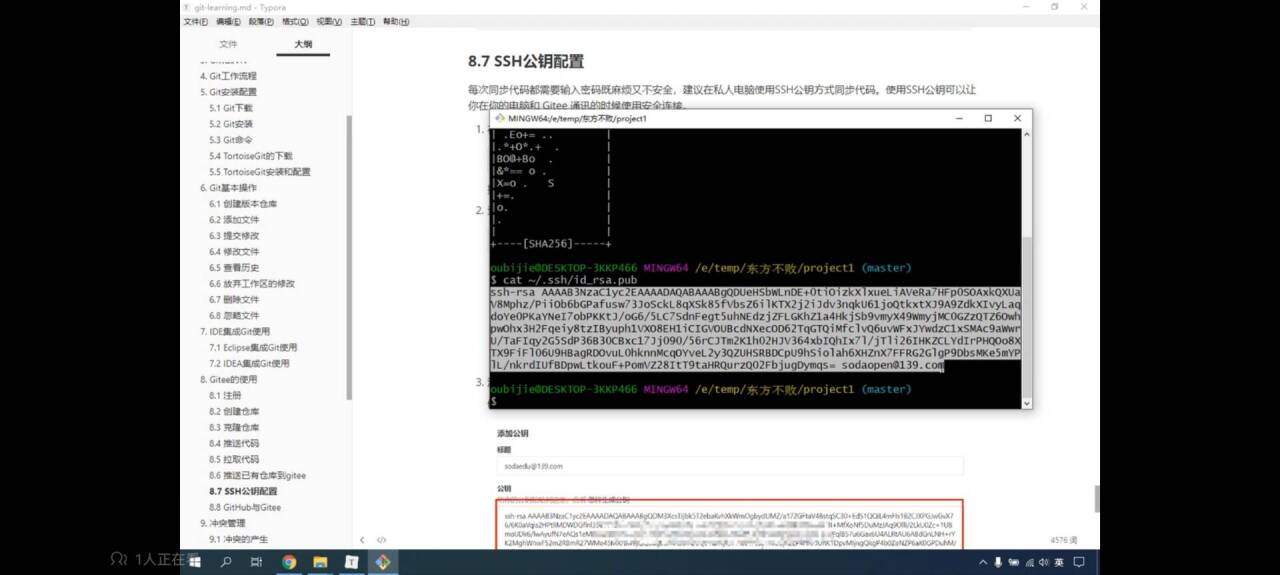
Task: Open outline entry 5.4 TortoiseGit的下载
Action: 251,156
